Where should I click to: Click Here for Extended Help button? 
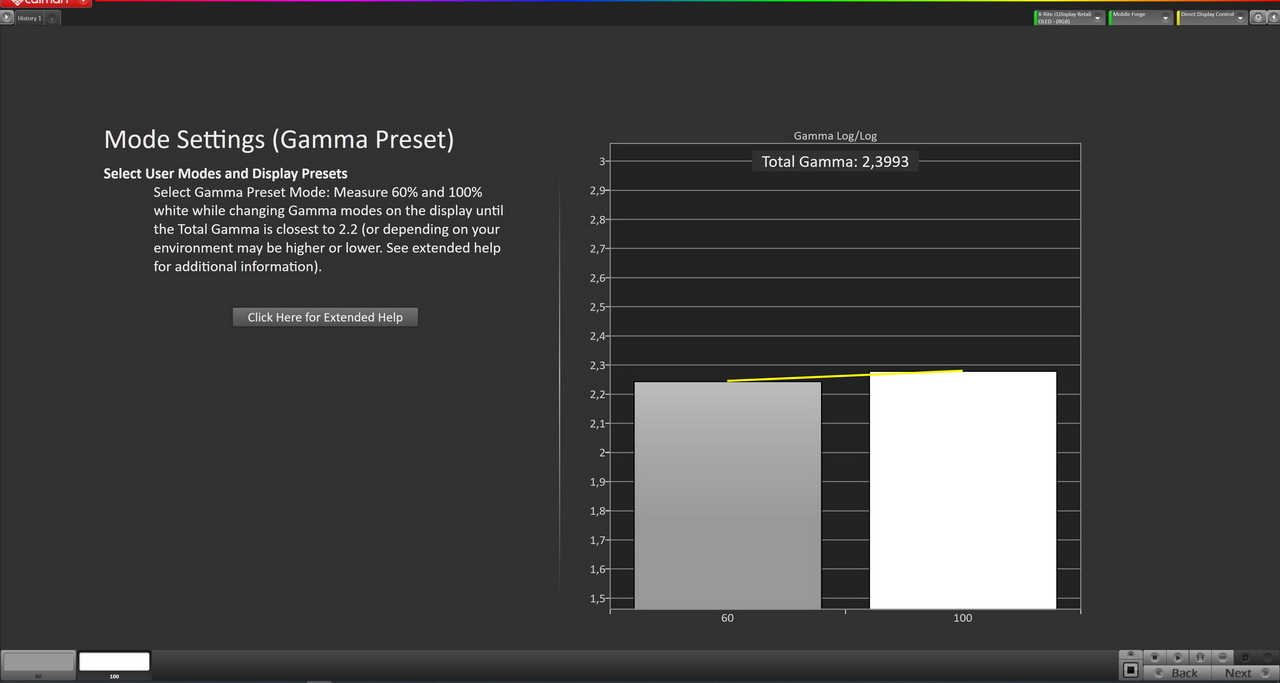tap(325, 317)
